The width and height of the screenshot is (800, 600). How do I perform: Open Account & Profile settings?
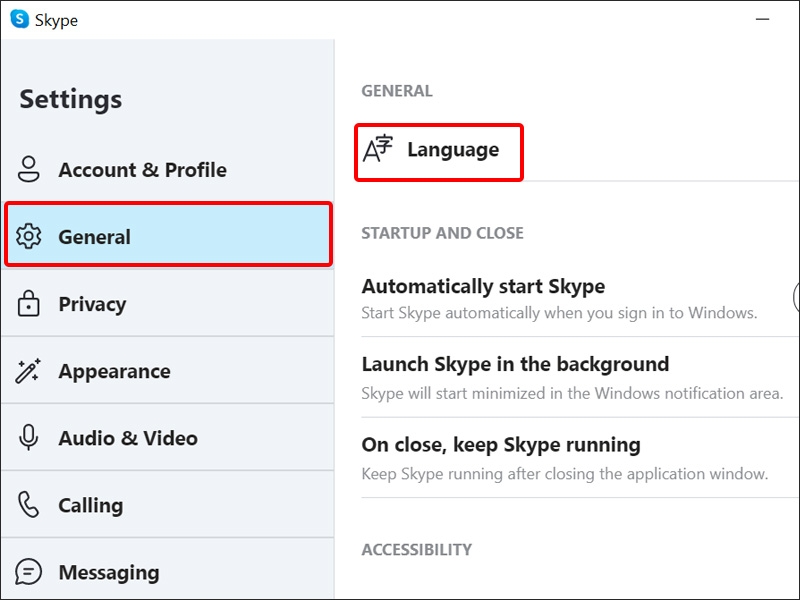(168, 169)
